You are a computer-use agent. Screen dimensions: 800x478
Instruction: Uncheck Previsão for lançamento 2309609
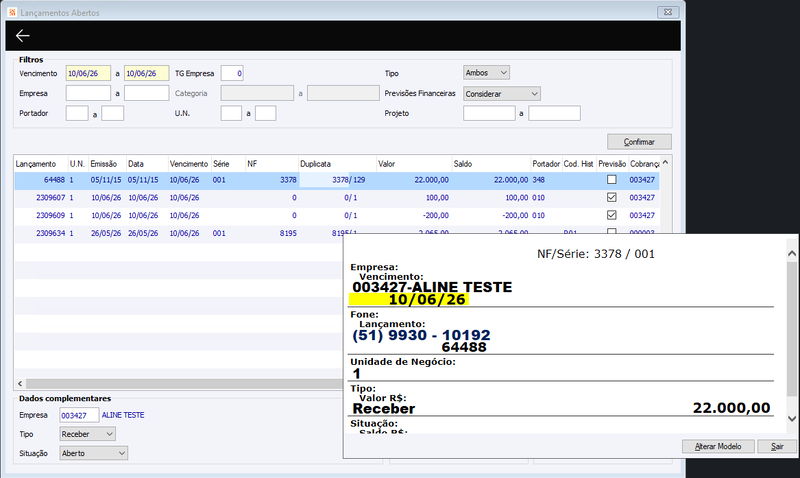tap(611, 215)
